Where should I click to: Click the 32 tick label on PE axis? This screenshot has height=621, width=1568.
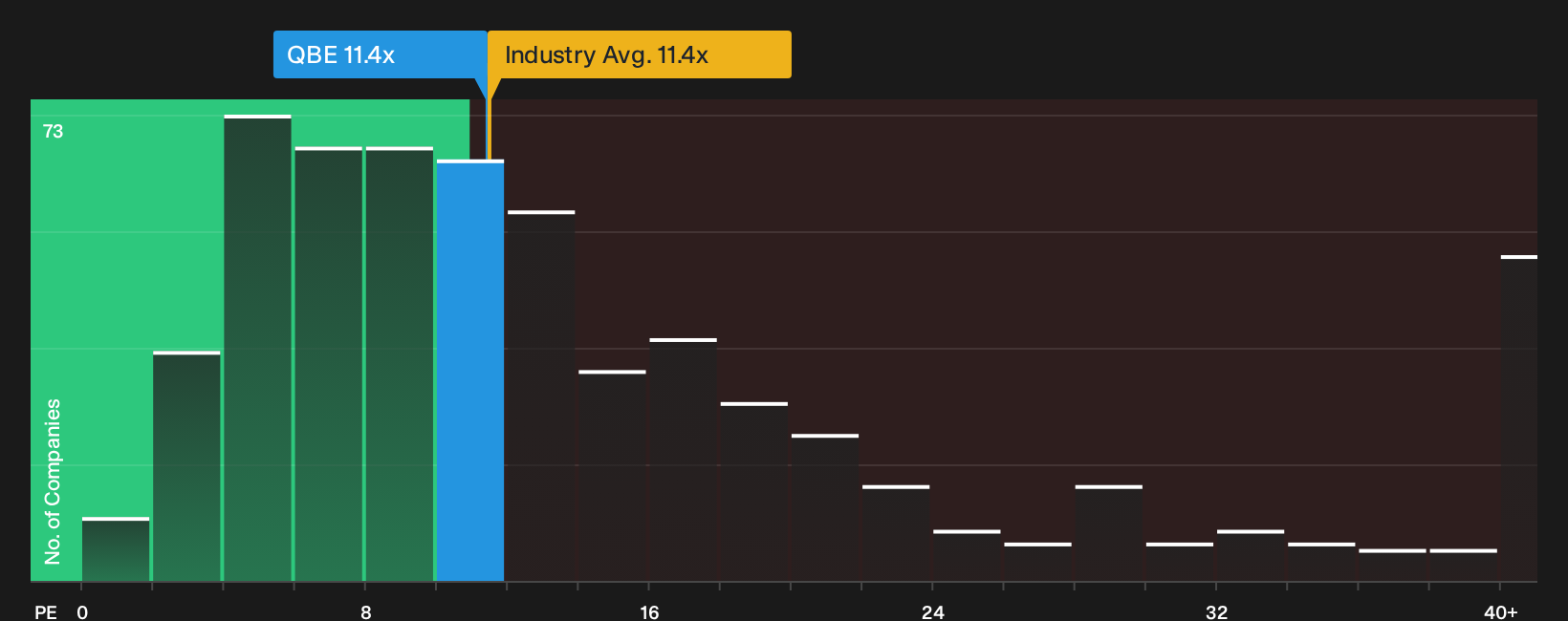tap(1216, 611)
